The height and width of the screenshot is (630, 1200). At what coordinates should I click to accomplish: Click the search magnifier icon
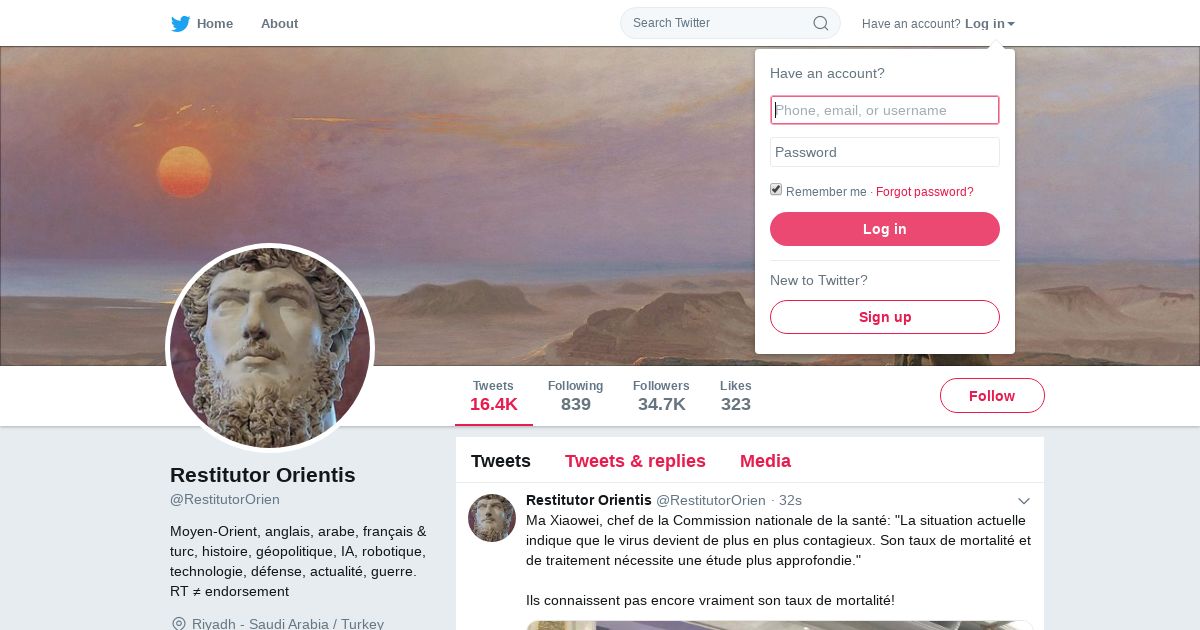(x=820, y=23)
